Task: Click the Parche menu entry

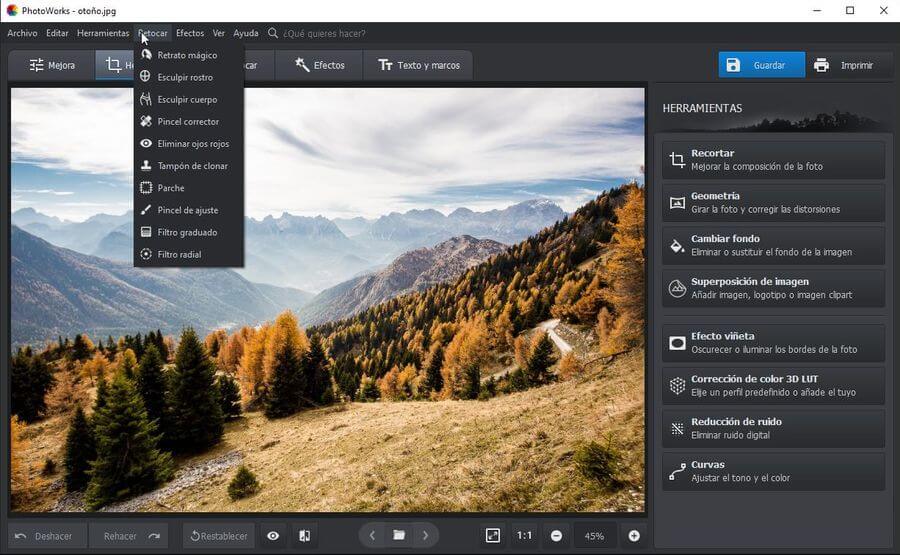Action: [x=188, y=188]
